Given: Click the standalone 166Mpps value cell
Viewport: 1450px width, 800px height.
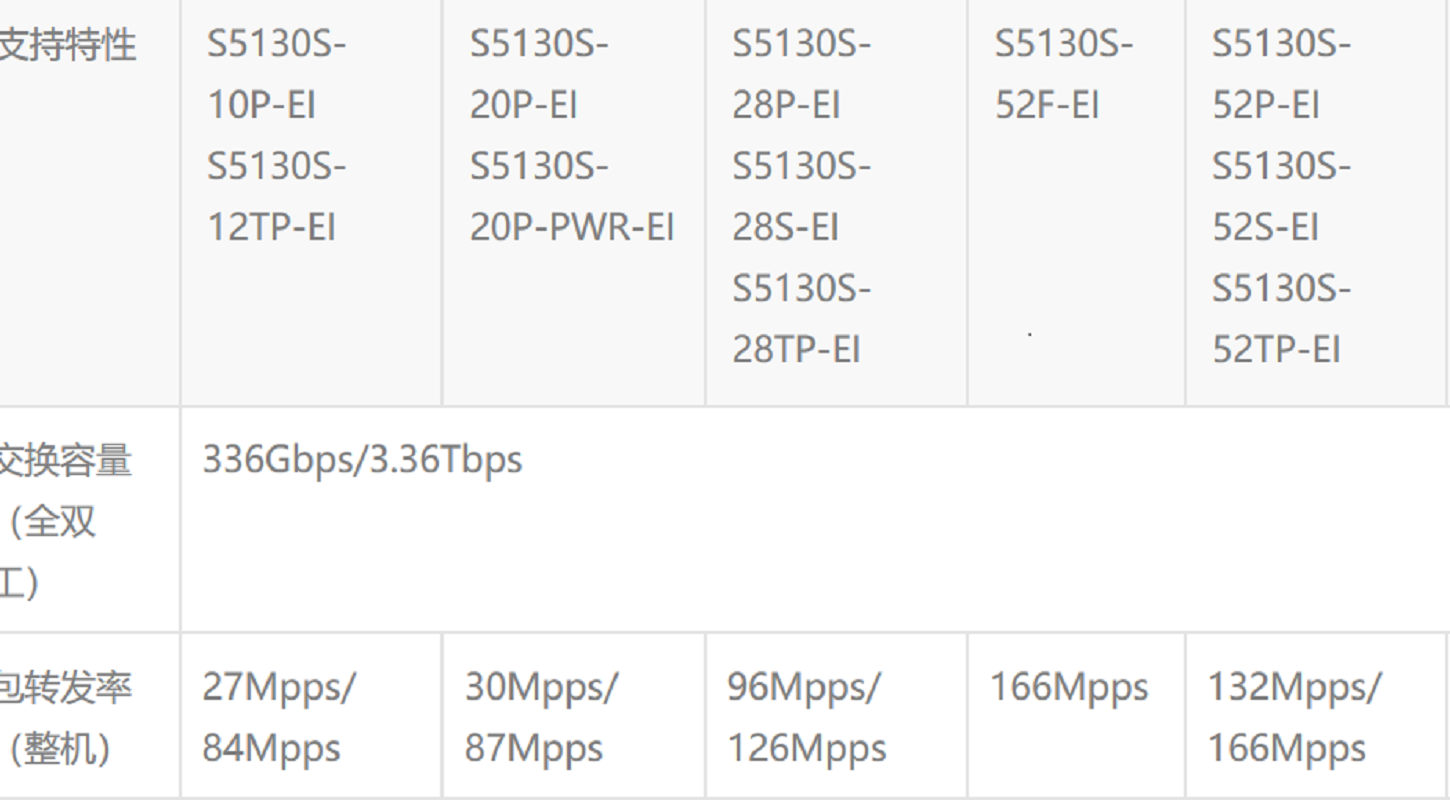Looking at the screenshot, I should tap(1068, 688).
